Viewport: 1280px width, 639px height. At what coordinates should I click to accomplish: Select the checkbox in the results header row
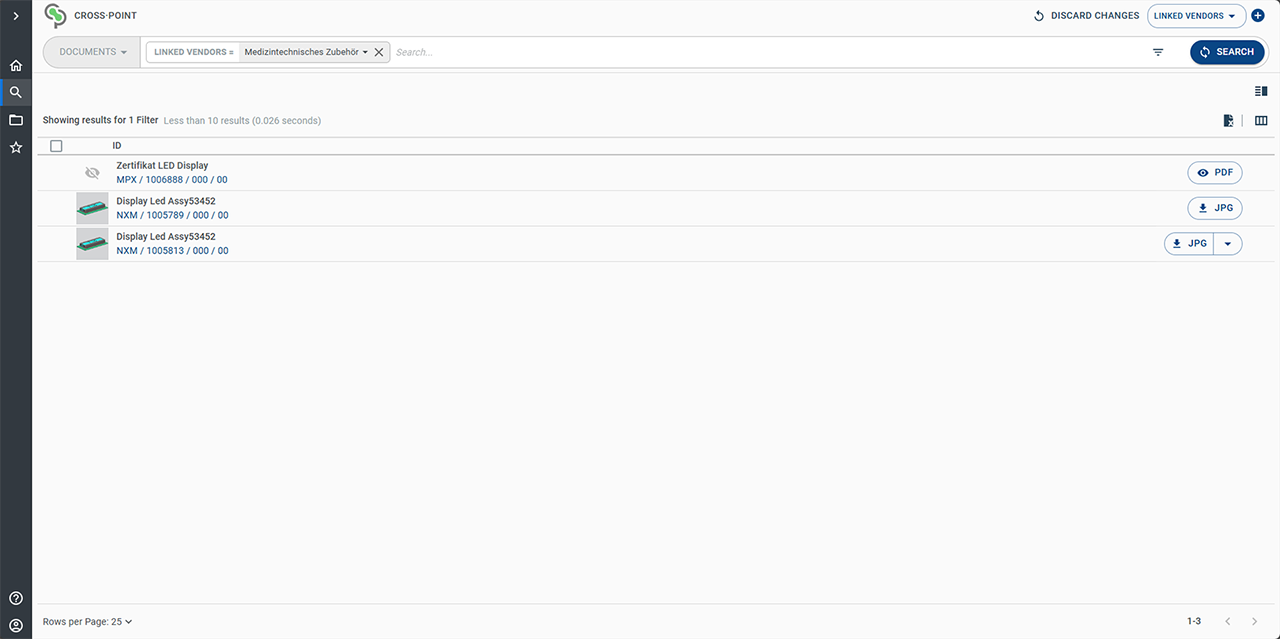point(56,145)
